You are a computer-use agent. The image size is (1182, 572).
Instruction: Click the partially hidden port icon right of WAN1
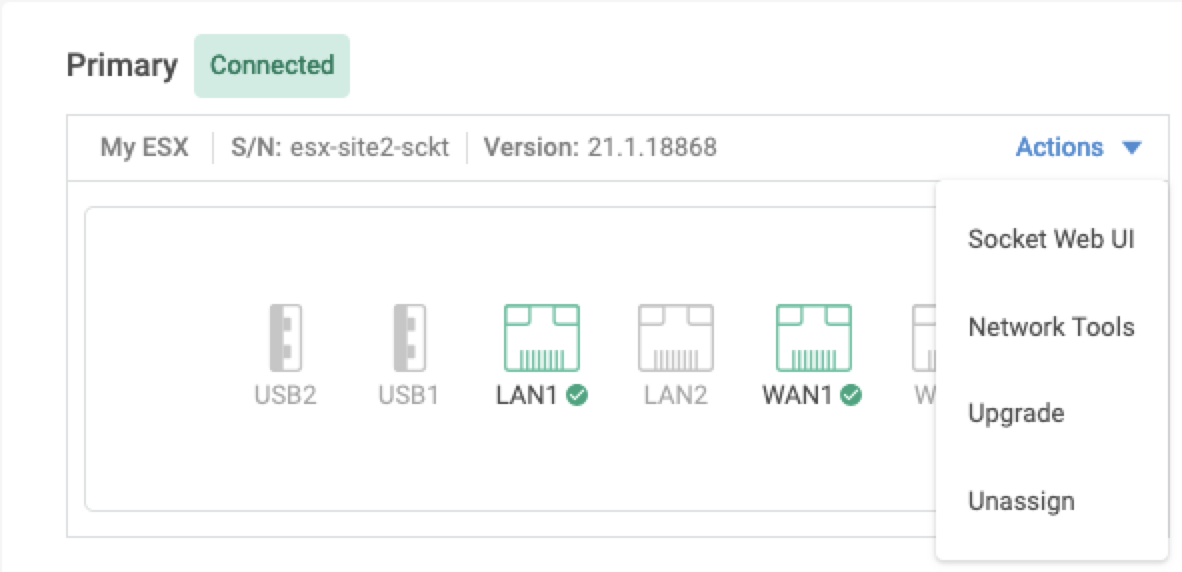click(924, 338)
